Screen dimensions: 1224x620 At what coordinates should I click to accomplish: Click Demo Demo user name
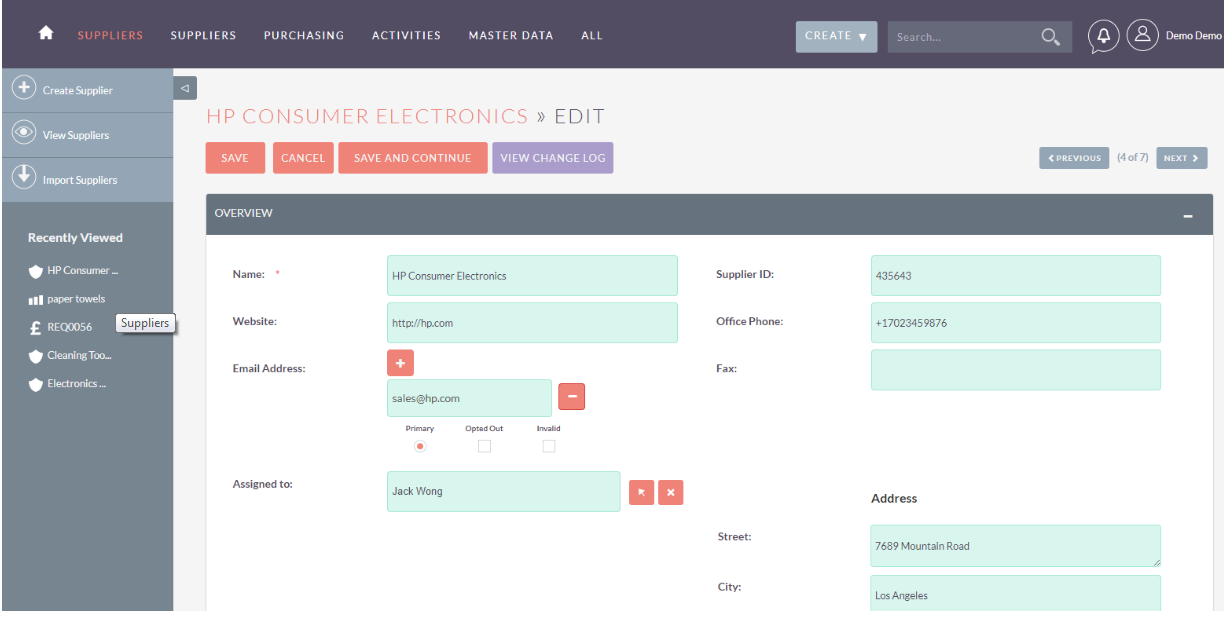pos(1193,36)
